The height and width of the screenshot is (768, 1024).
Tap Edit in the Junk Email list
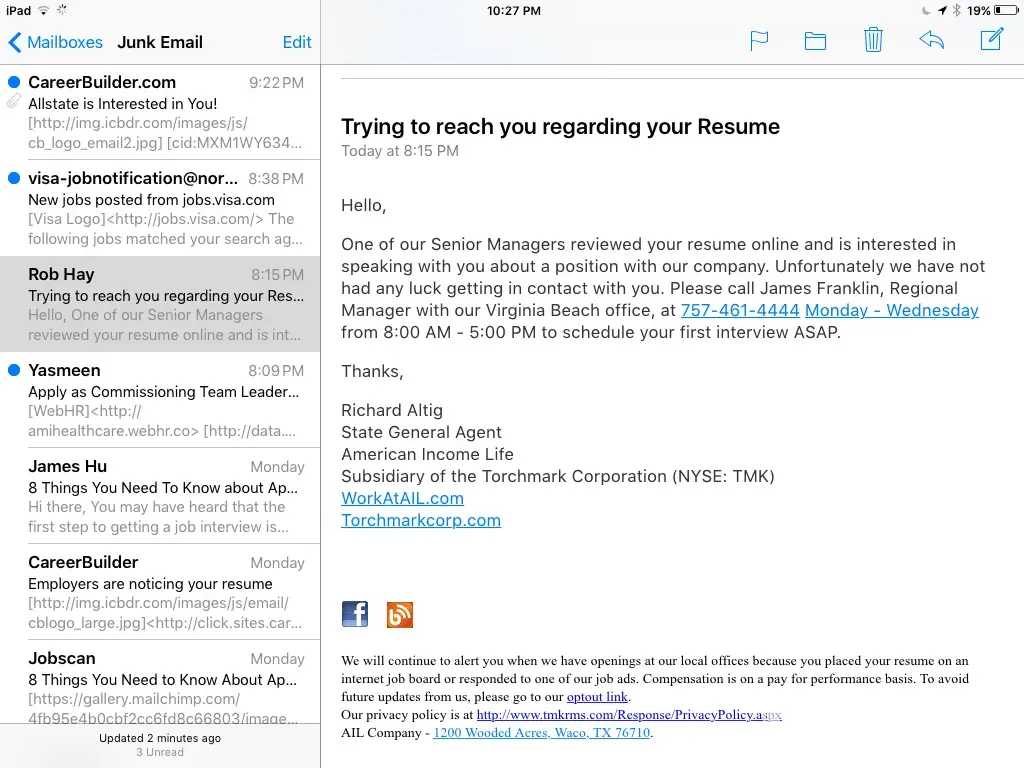(x=297, y=42)
